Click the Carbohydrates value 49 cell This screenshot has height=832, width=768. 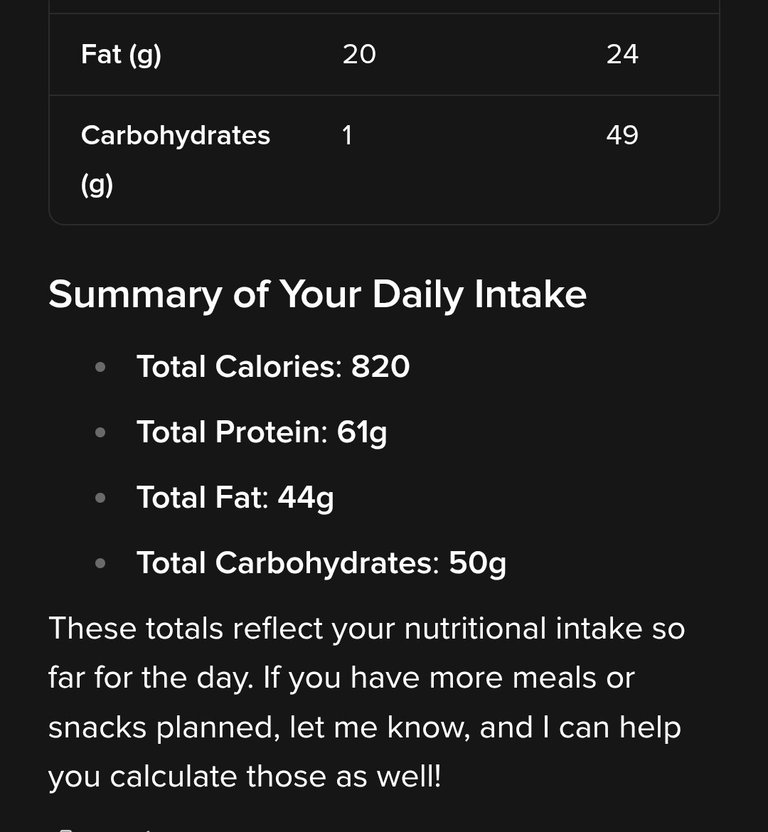pos(622,135)
